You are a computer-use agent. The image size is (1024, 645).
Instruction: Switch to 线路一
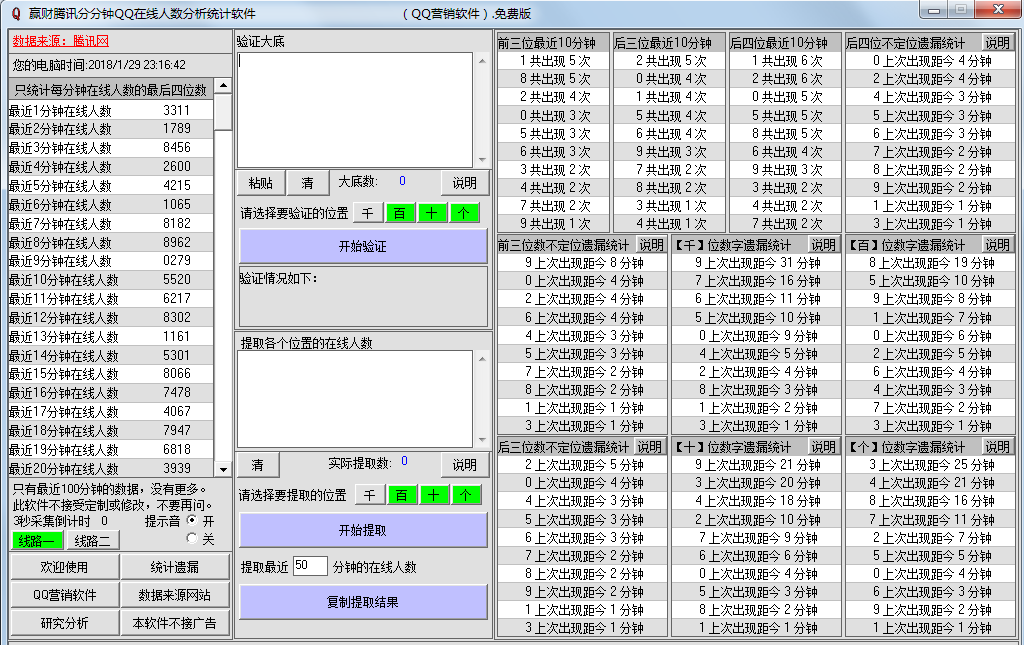click(38, 541)
